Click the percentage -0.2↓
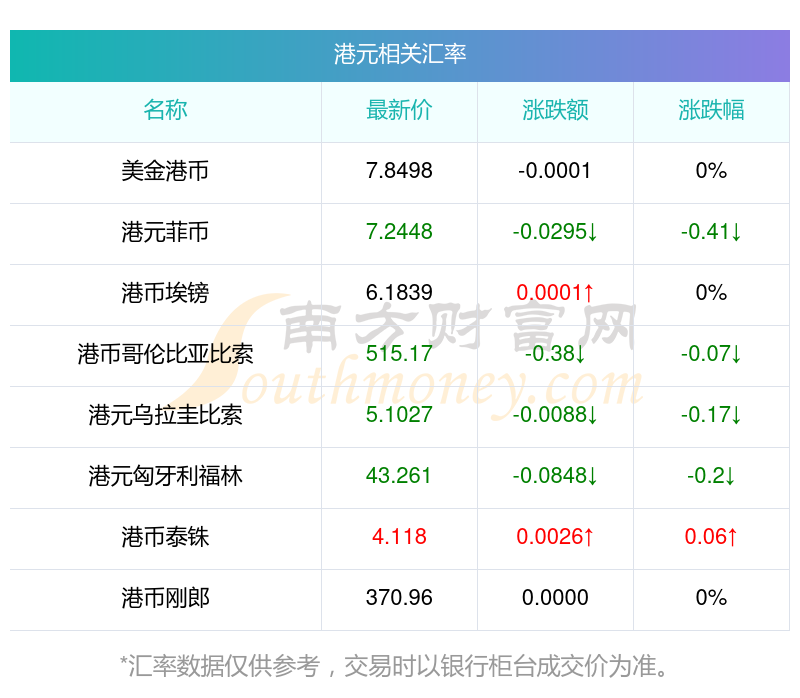This screenshot has width=800, height=698. [x=711, y=476]
